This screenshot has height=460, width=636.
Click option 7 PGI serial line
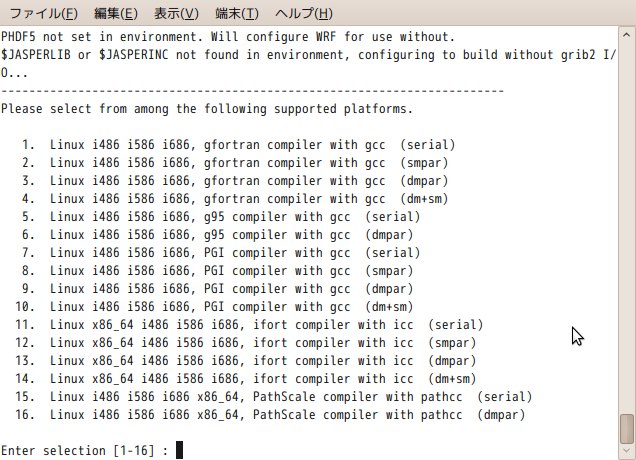point(221,253)
